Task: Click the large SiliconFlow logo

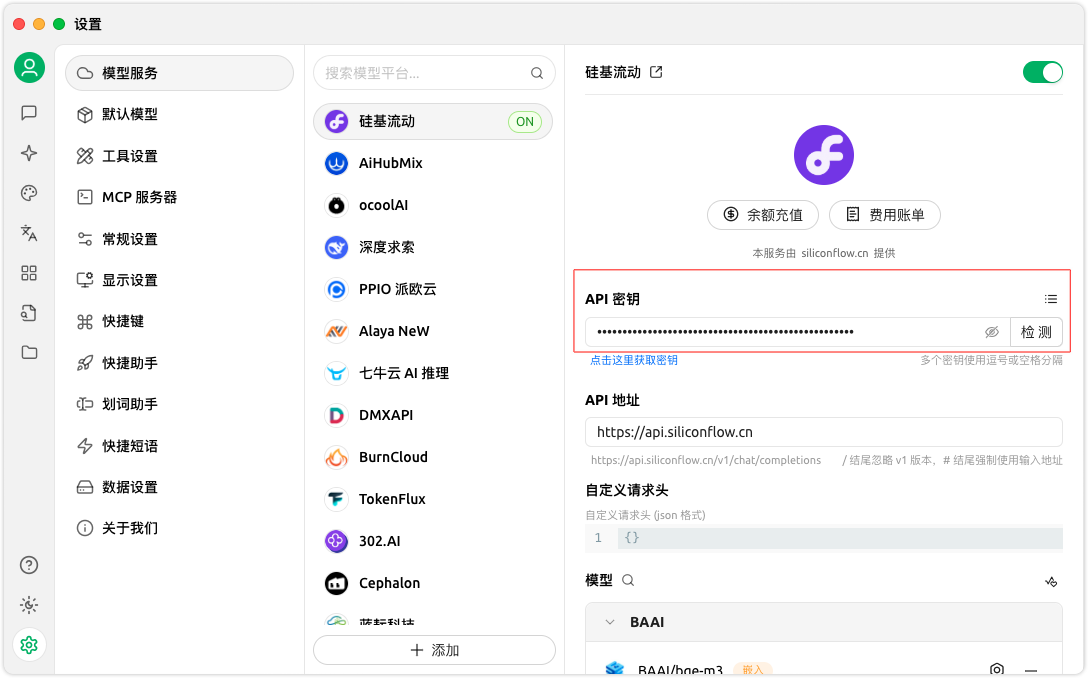Action: pos(824,155)
